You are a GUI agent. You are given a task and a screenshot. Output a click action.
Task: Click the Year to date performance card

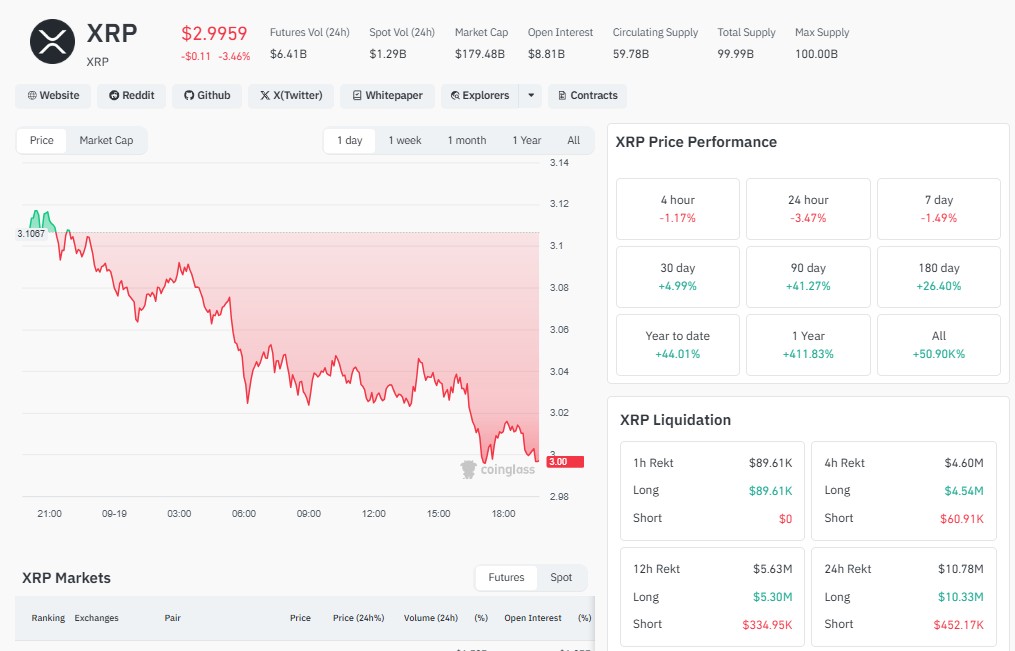coord(678,345)
